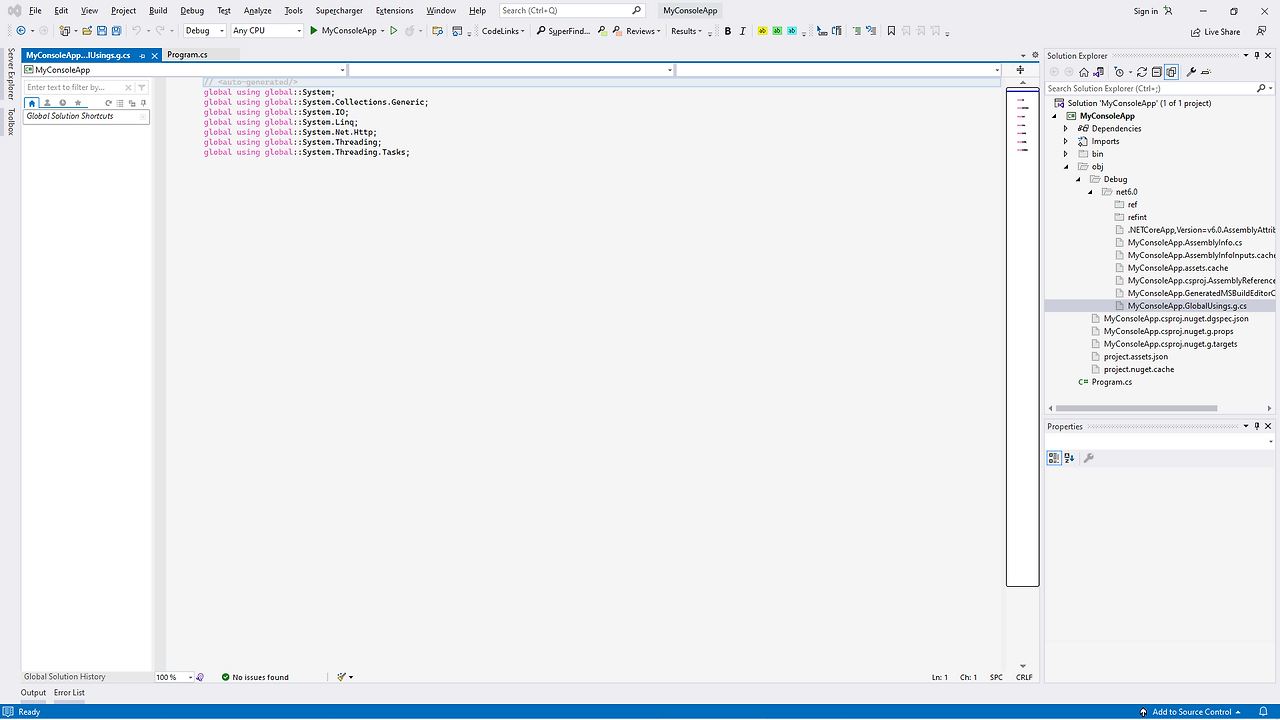
Task: Open Solution Explorer Properties wrench icon
Action: 1192,71
